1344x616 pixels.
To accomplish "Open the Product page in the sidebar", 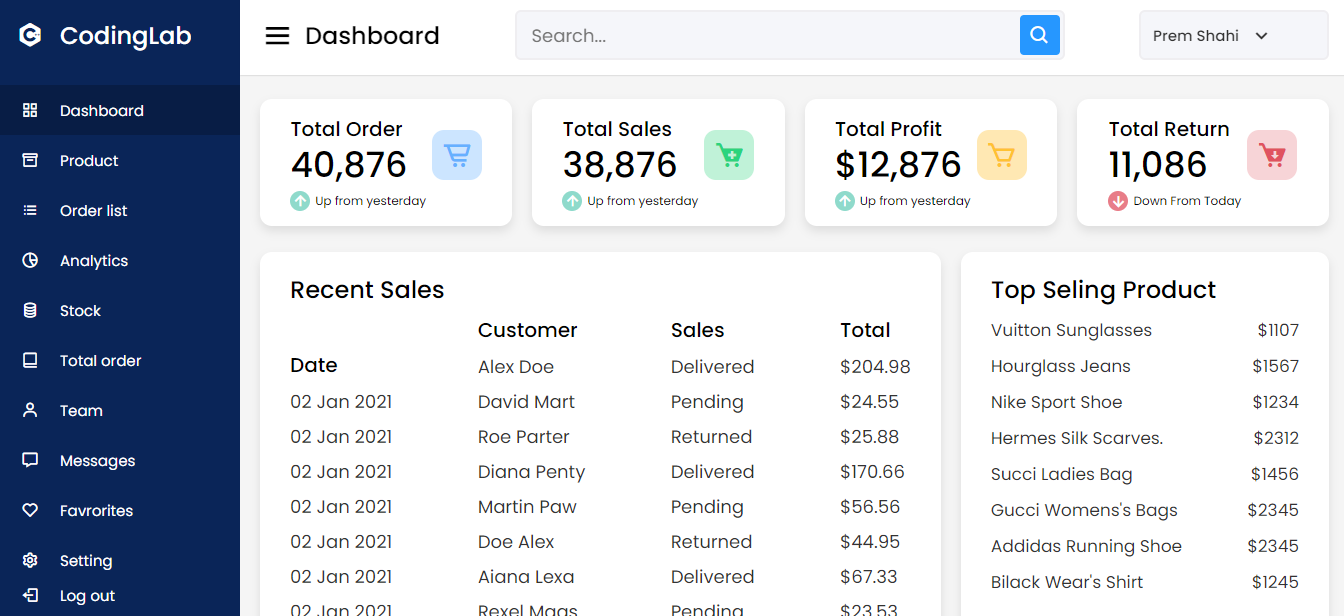I will coord(89,160).
